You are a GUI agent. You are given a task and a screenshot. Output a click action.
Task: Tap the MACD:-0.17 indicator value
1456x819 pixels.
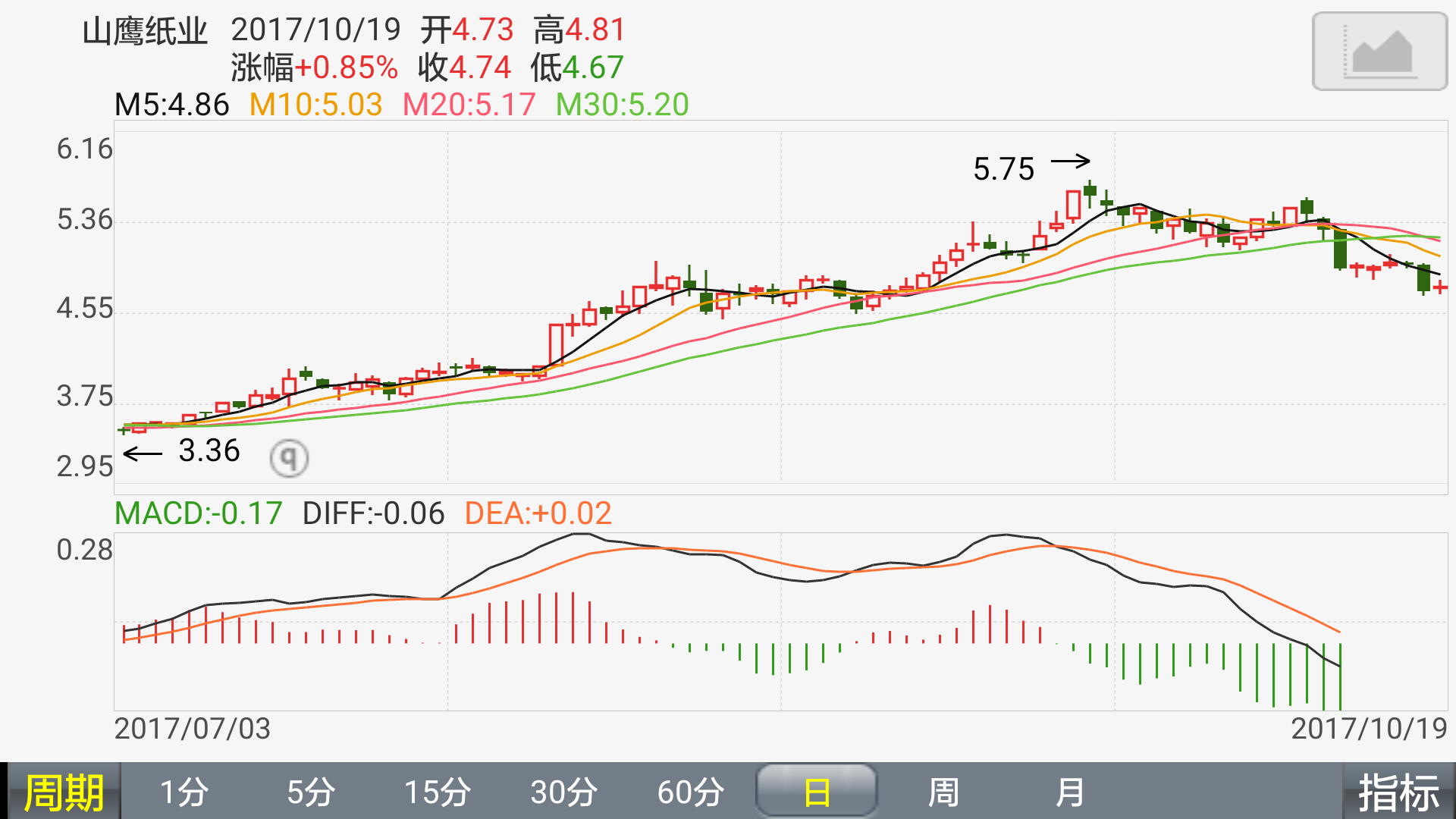[x=199, y=513]
